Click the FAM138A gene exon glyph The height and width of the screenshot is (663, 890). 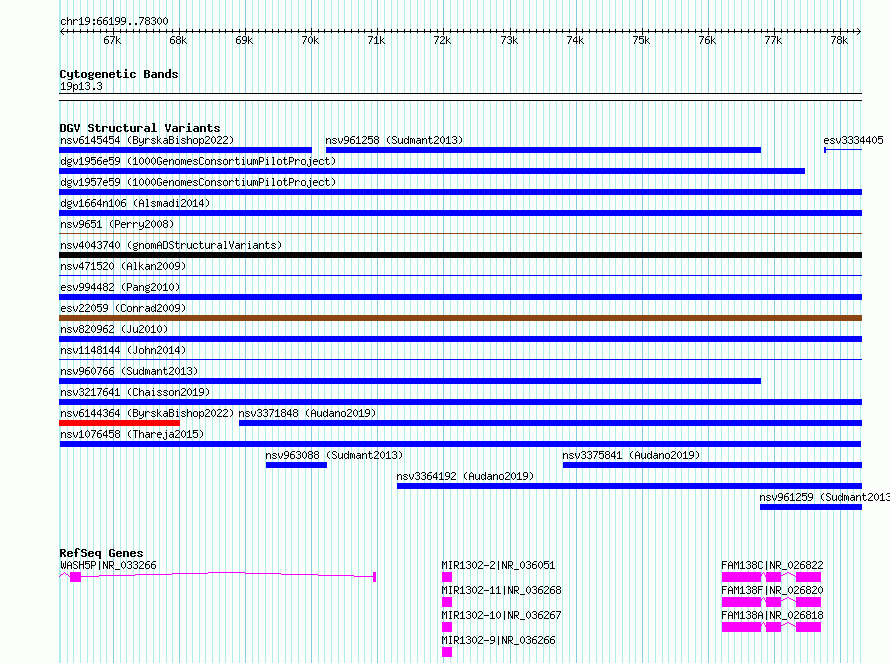pos(771,627)
